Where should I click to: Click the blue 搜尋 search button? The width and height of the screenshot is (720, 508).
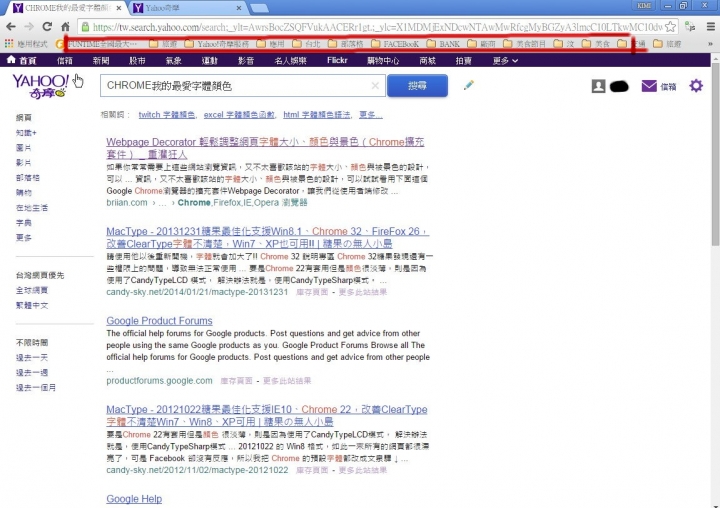(x=417, y=85)
